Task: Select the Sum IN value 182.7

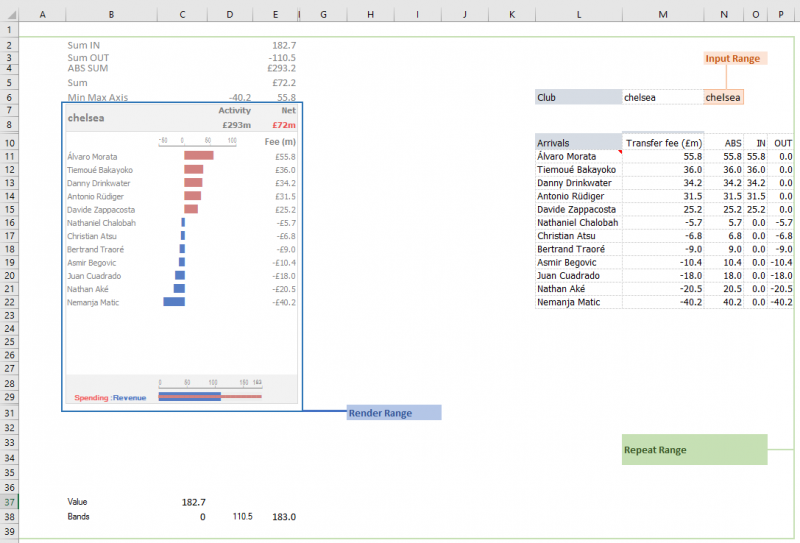Action: pyautogui.click(x=283, y=46)
